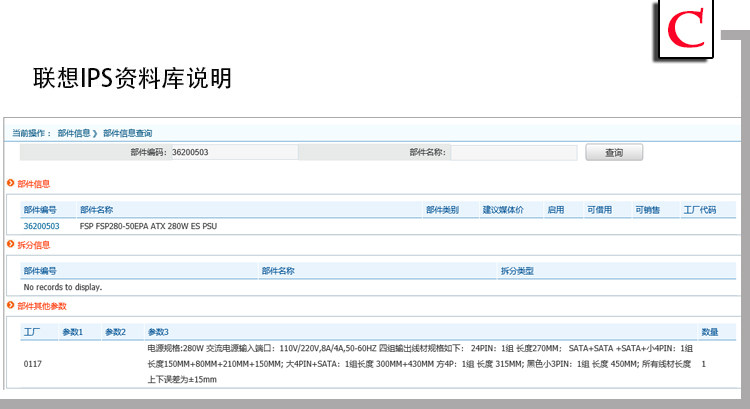Select factory code cell 0117

[x=33, y=364]
